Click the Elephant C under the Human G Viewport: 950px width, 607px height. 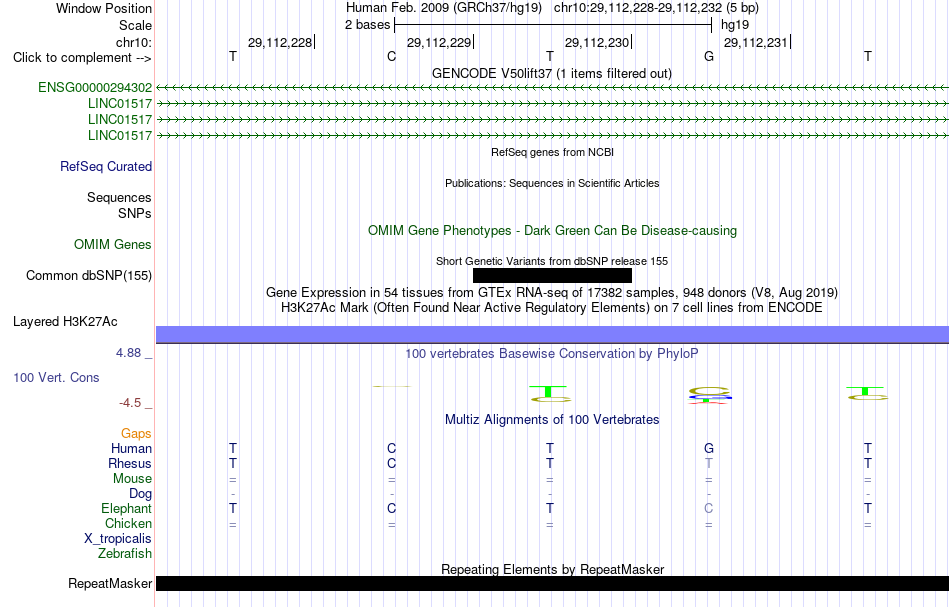click(x=709, y=508)
